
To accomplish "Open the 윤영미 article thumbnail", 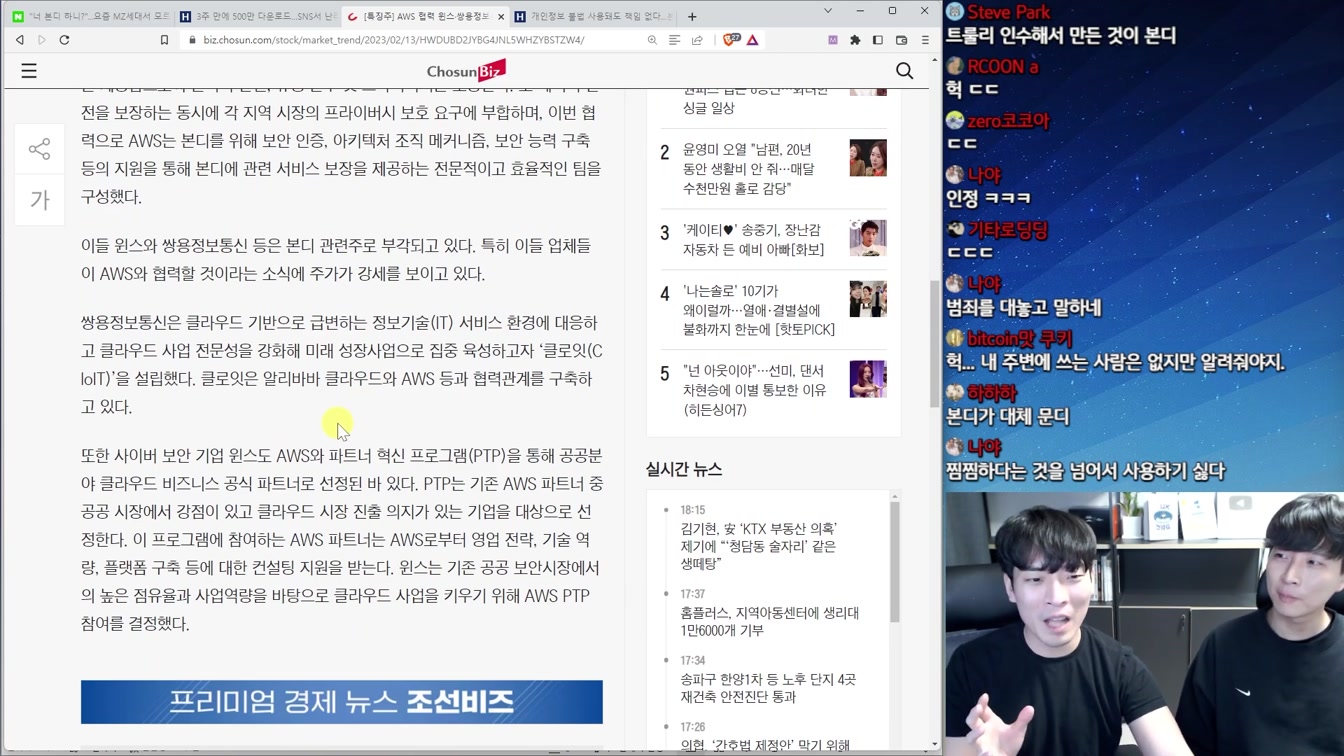I will (868, 158).
